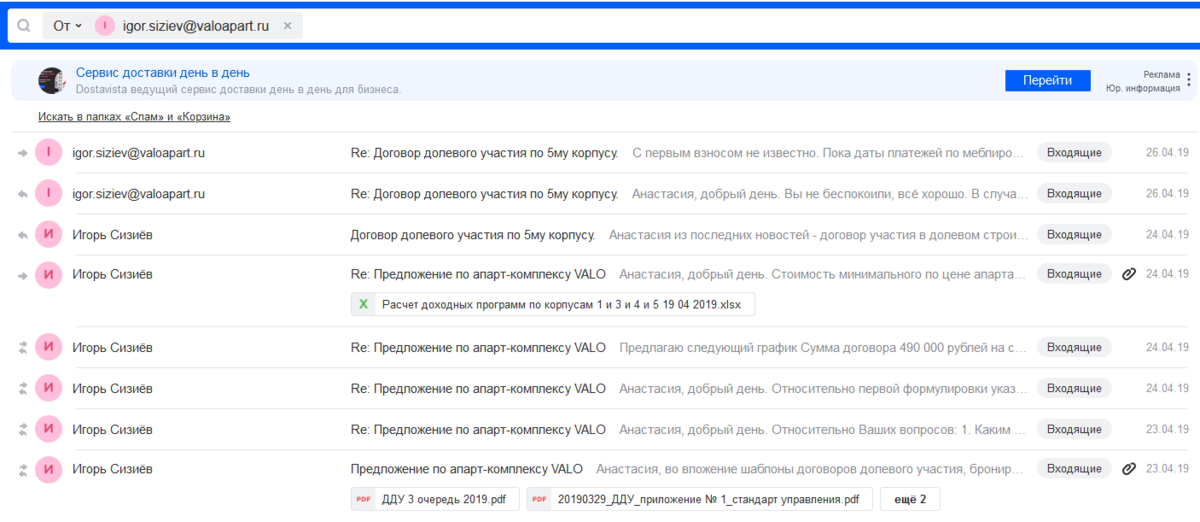
Task: Click forward arrow icon on 'Стоимость минимального' email
Action: click(x=23, y=275)
